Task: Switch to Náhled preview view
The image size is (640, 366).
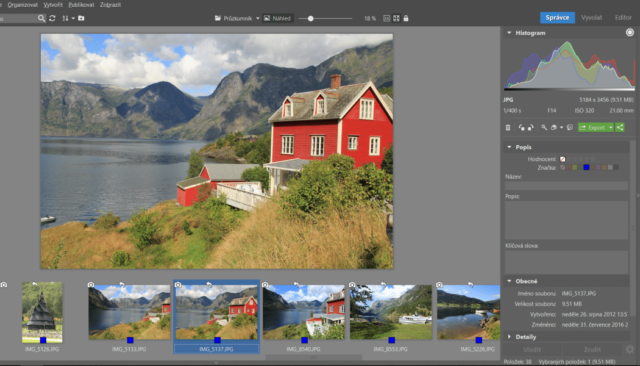Action: (x=278, y=18)
